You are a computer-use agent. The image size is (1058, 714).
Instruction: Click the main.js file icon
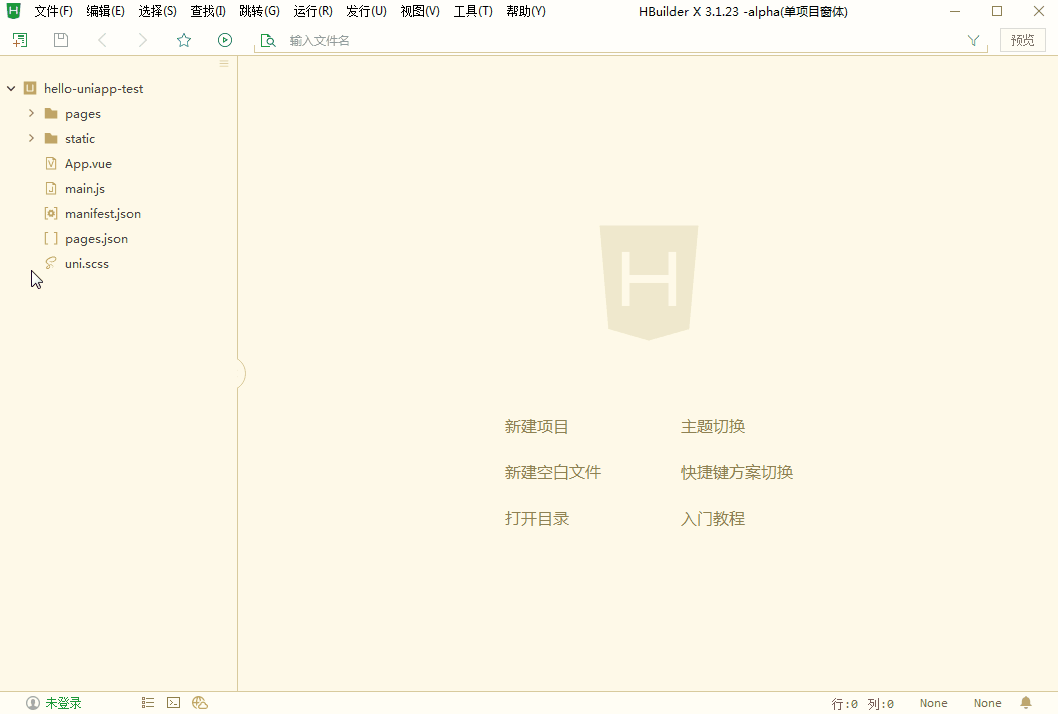(51, 188)
